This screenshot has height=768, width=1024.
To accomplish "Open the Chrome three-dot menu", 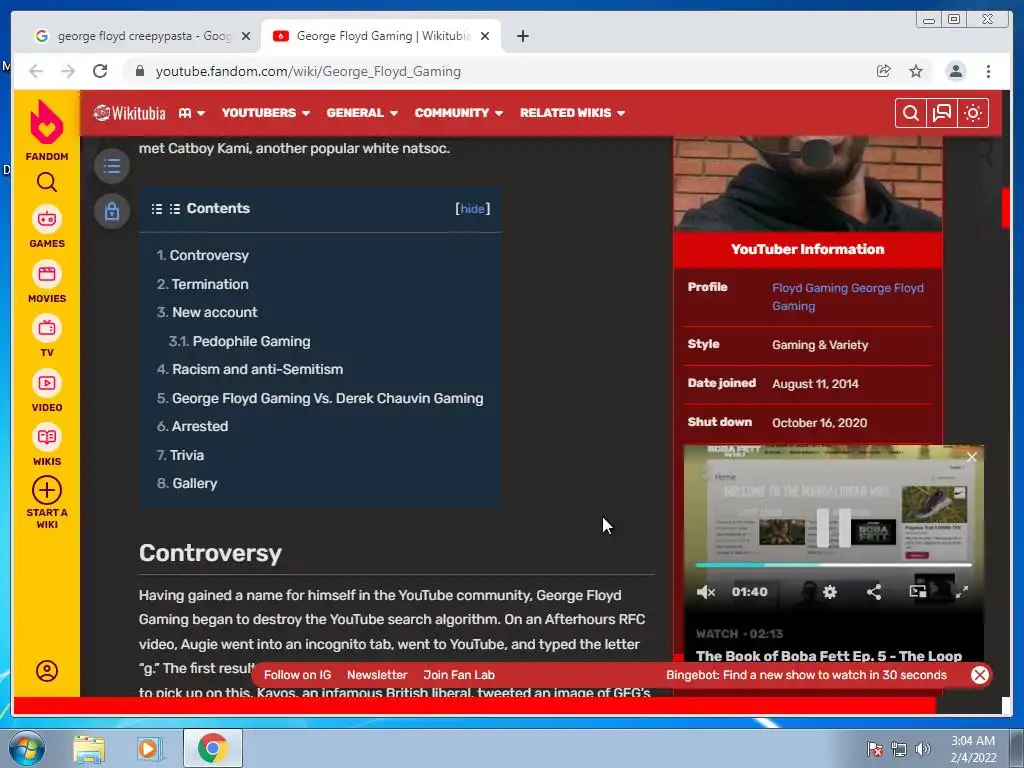I will 988,71.
